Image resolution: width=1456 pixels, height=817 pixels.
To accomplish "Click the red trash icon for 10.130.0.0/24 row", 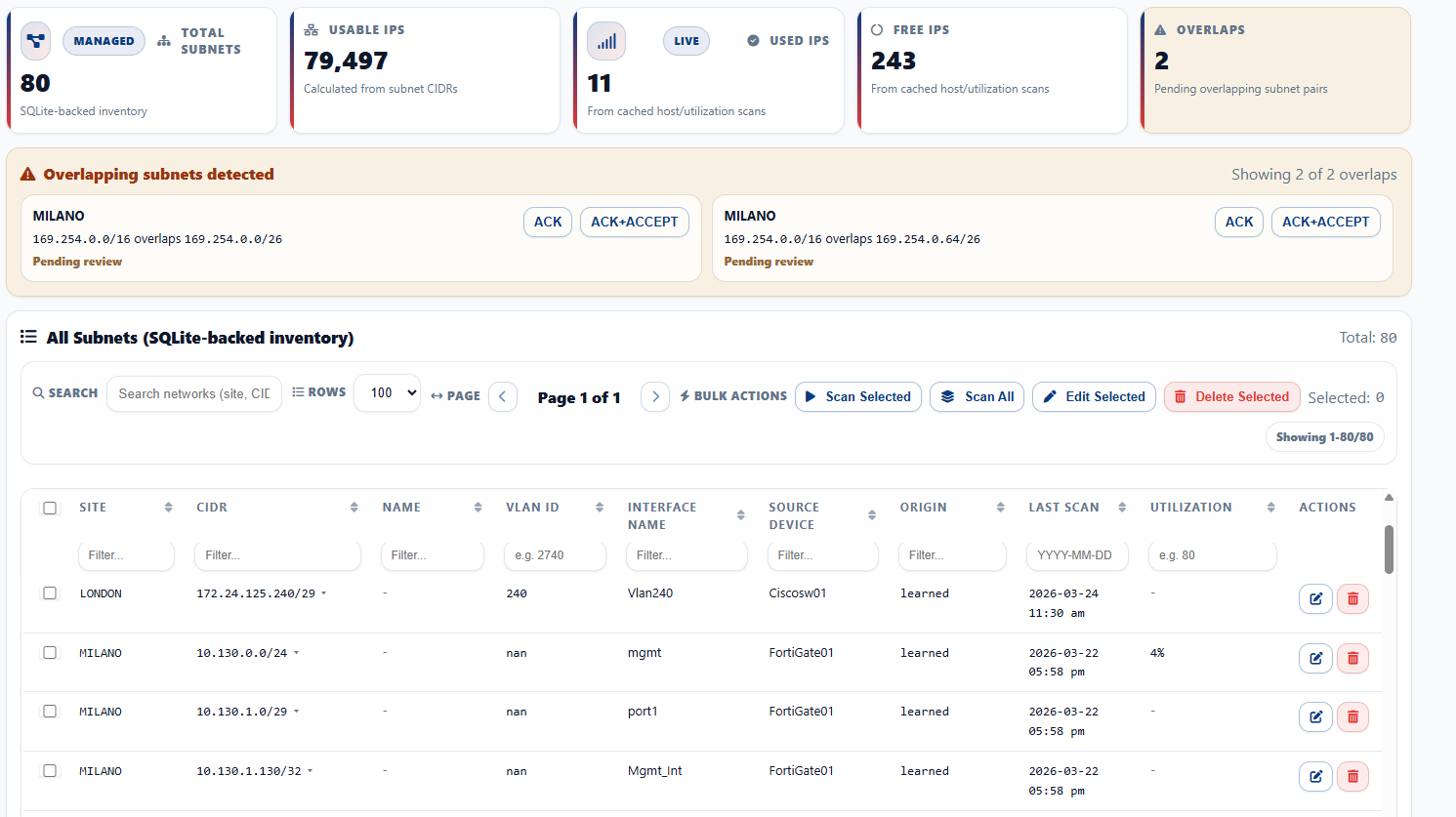I will pos(1352,658).
